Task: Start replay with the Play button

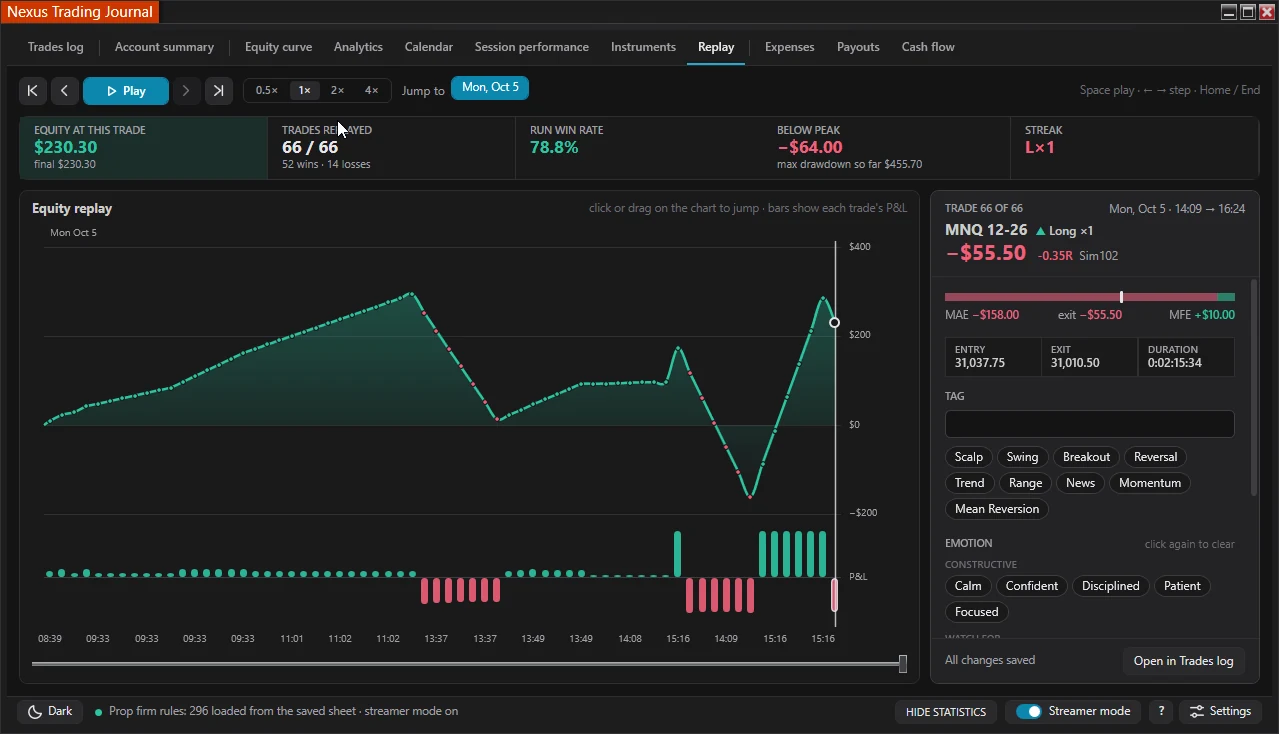Action: (126, 91)
